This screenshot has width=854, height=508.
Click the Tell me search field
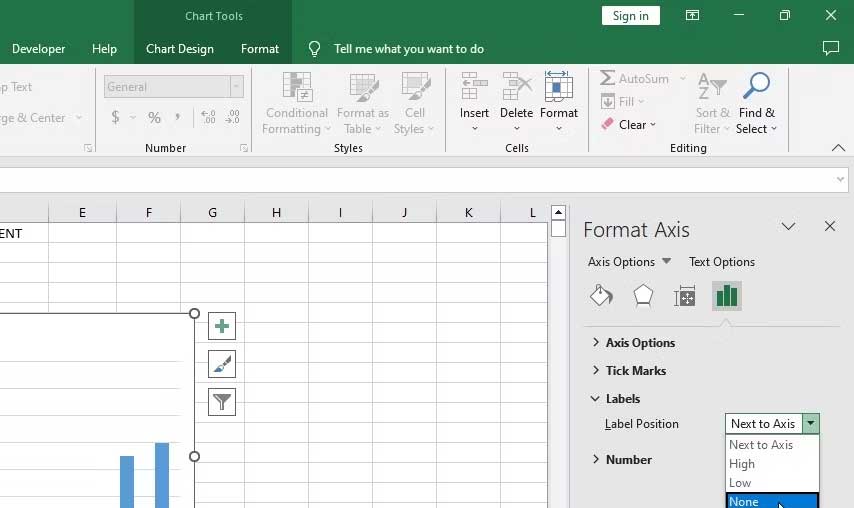click(408, 49)
